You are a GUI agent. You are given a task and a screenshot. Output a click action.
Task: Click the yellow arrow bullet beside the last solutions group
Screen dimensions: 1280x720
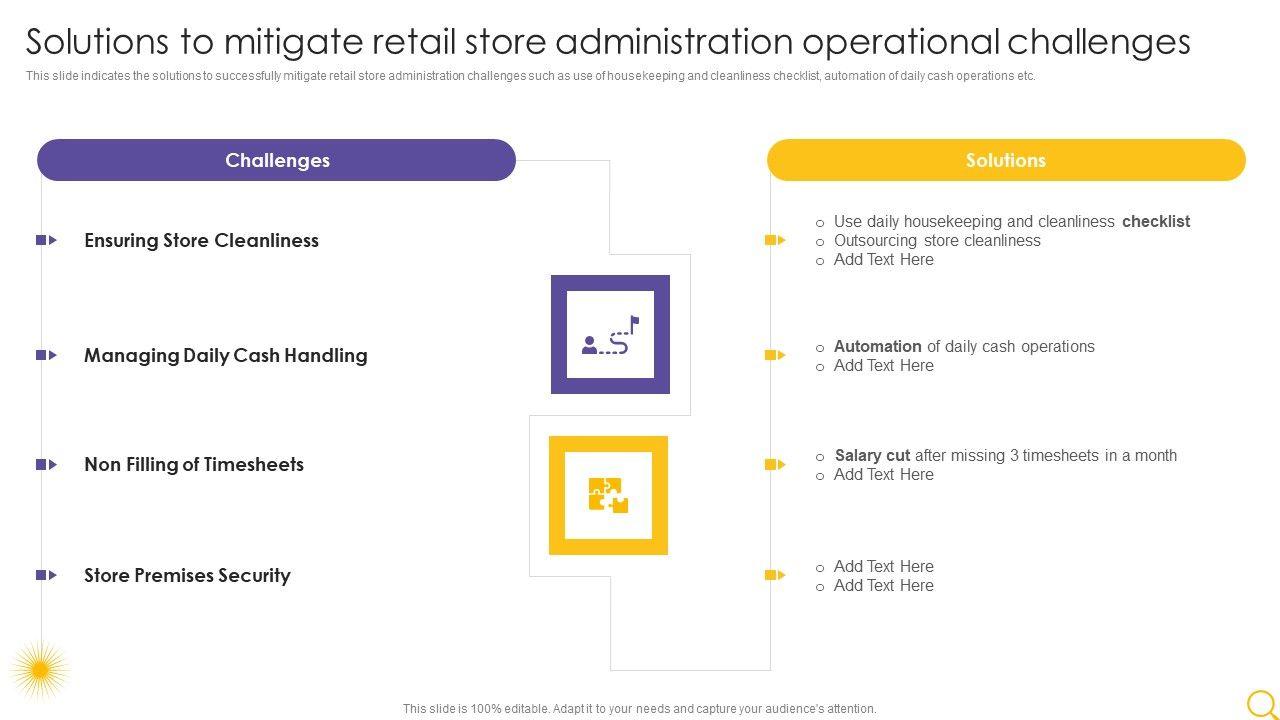click(775, 575)
